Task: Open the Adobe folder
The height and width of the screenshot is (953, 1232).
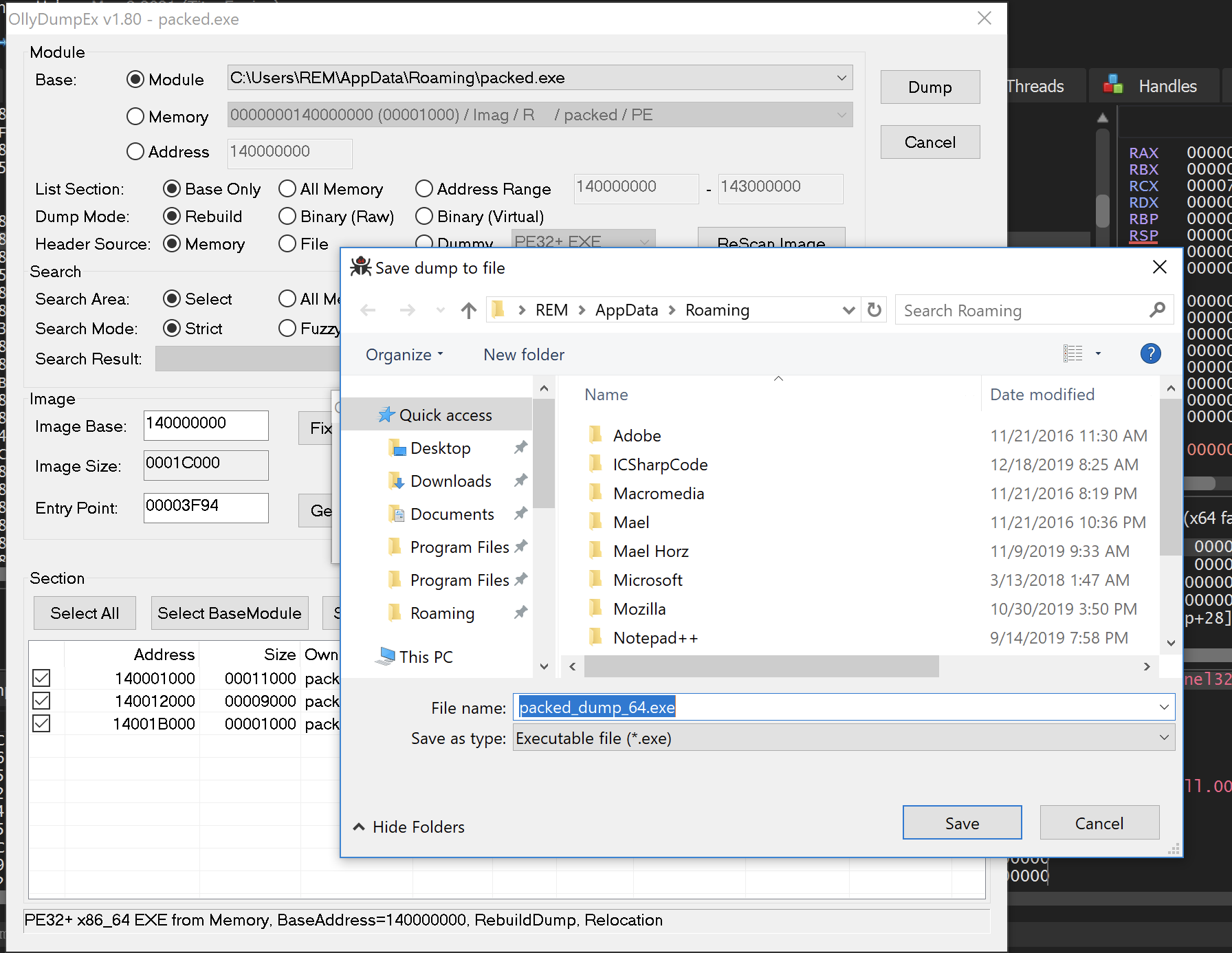Action: 637,435
